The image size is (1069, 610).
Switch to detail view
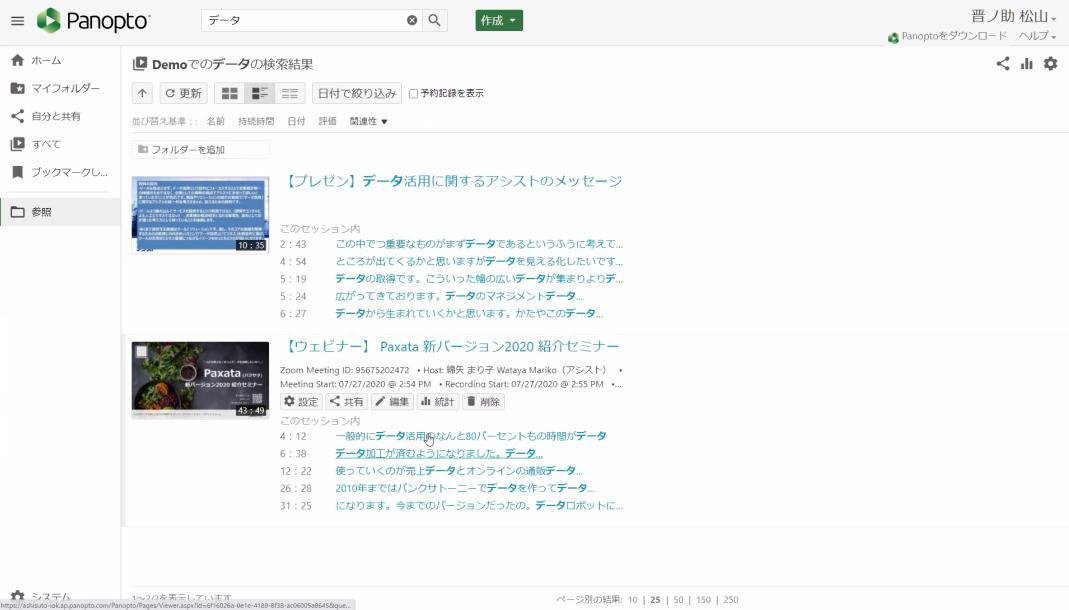pyautogui.click(x=260, y=93)
